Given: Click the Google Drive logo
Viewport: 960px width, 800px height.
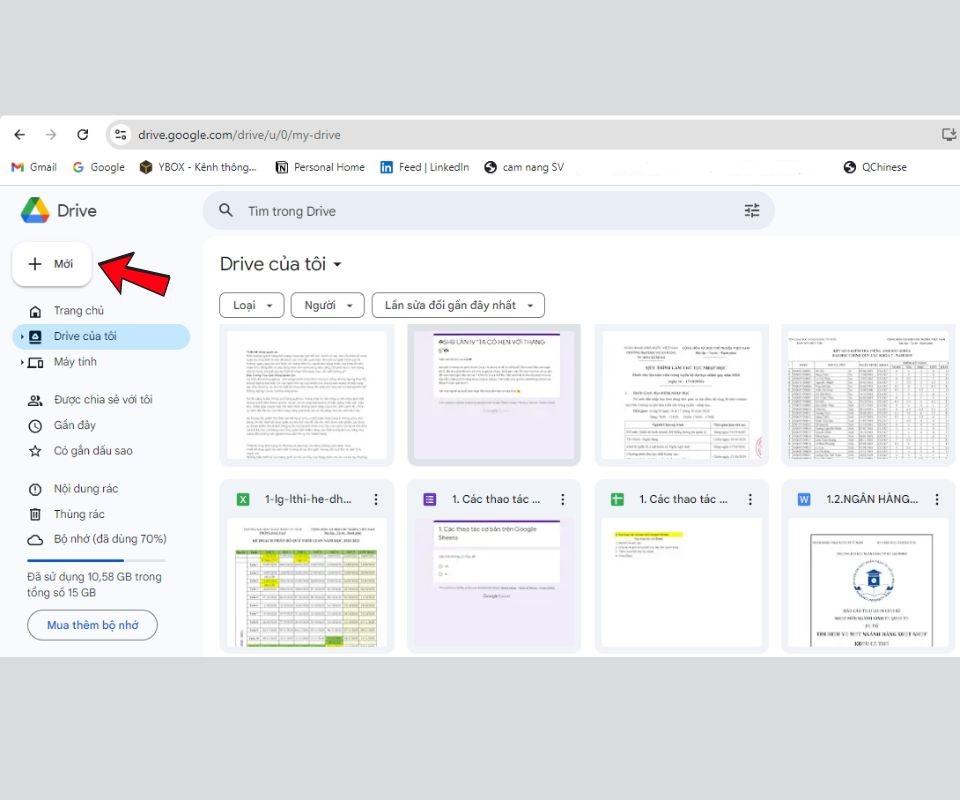Looking at the screenshot, I should pyautogui.click(x=36, y=211).
